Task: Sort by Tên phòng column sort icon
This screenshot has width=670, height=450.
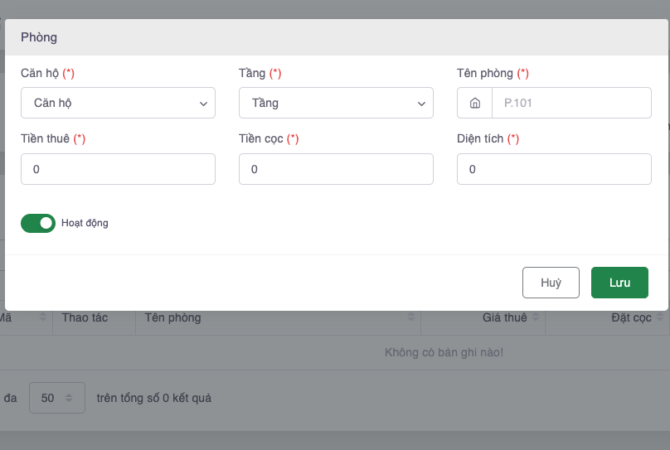Action: [x=412, y=318]
